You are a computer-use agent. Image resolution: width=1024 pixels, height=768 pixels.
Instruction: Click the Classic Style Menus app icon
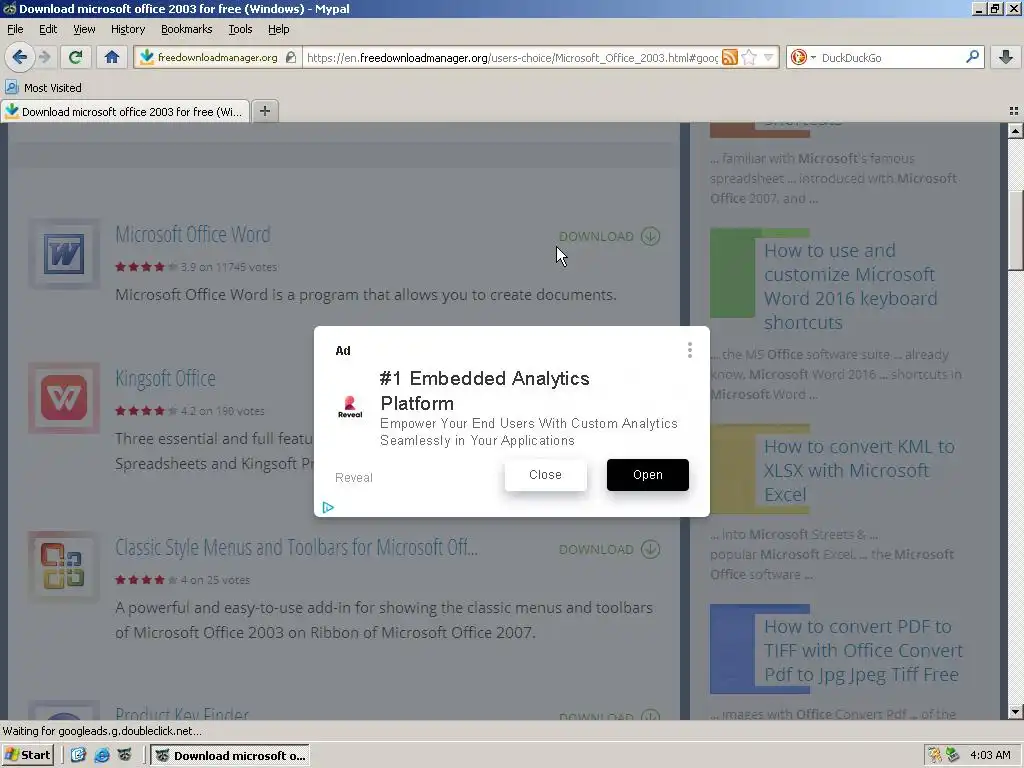(63, 566)
